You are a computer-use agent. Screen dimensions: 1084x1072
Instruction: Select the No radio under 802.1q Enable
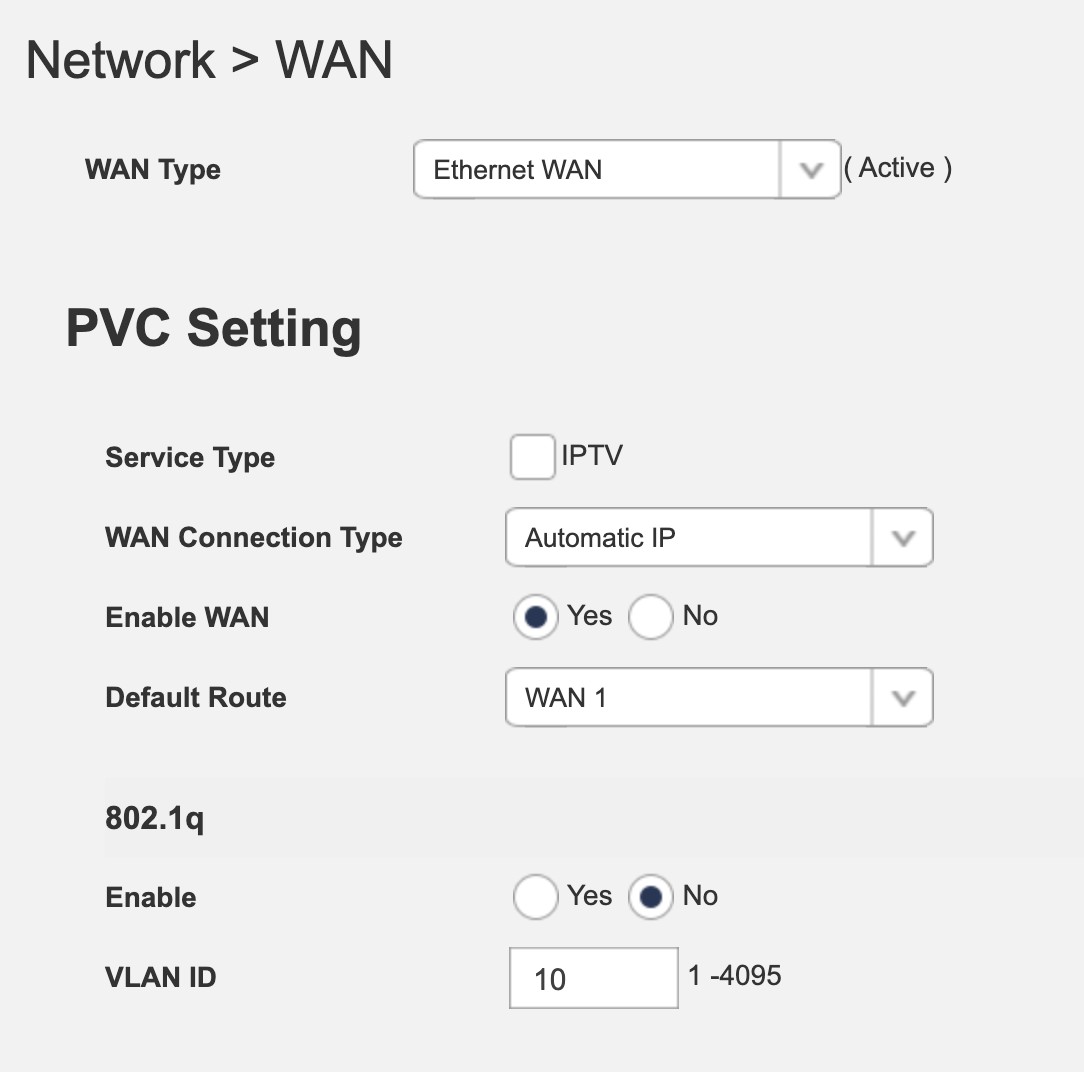[x=650, y=897]
